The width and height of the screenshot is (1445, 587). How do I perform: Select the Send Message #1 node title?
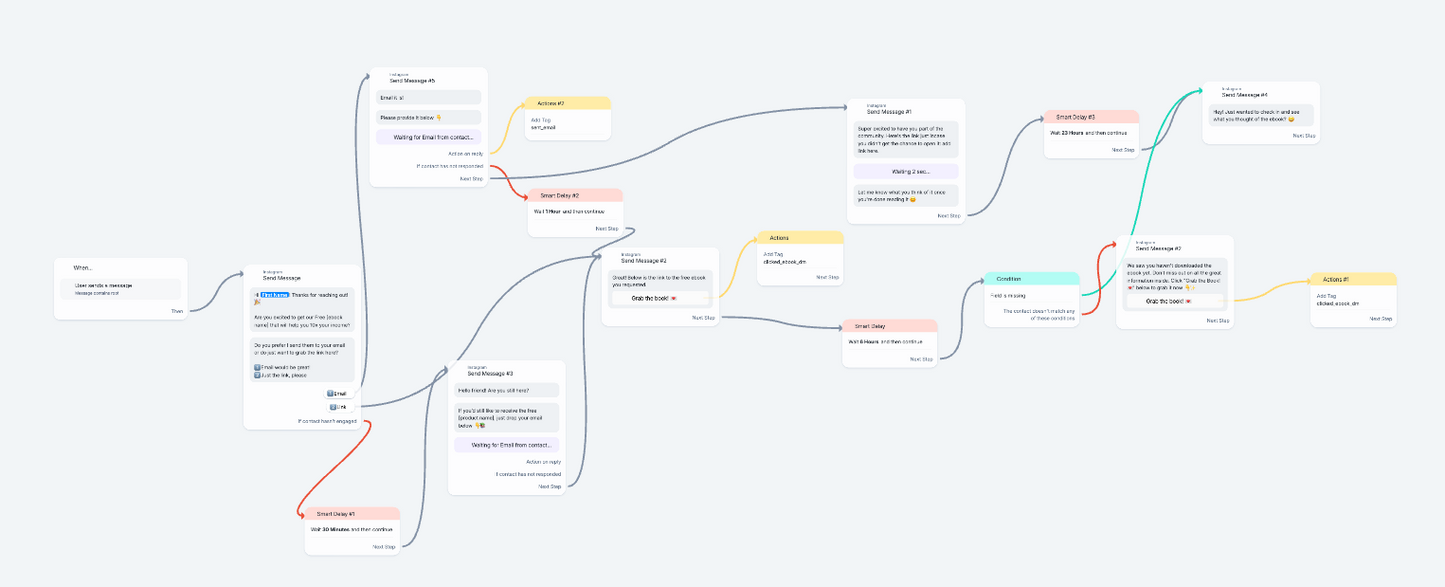tap(889, 112)
